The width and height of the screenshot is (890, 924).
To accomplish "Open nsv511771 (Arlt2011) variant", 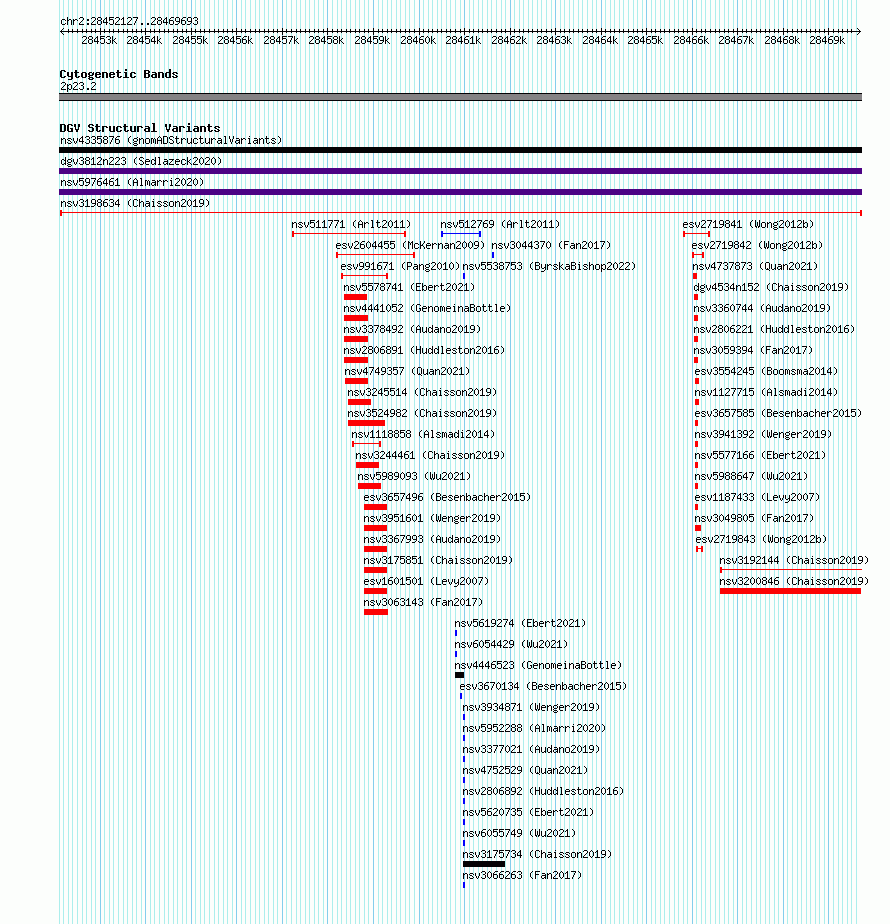I will pyautogui.click(x=351, y=225).
